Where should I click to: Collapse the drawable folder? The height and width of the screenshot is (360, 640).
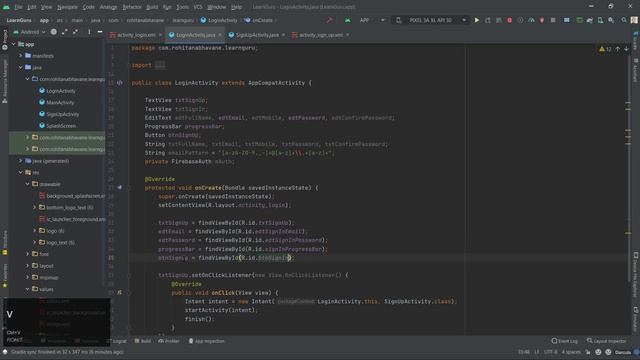click(27, 184)
